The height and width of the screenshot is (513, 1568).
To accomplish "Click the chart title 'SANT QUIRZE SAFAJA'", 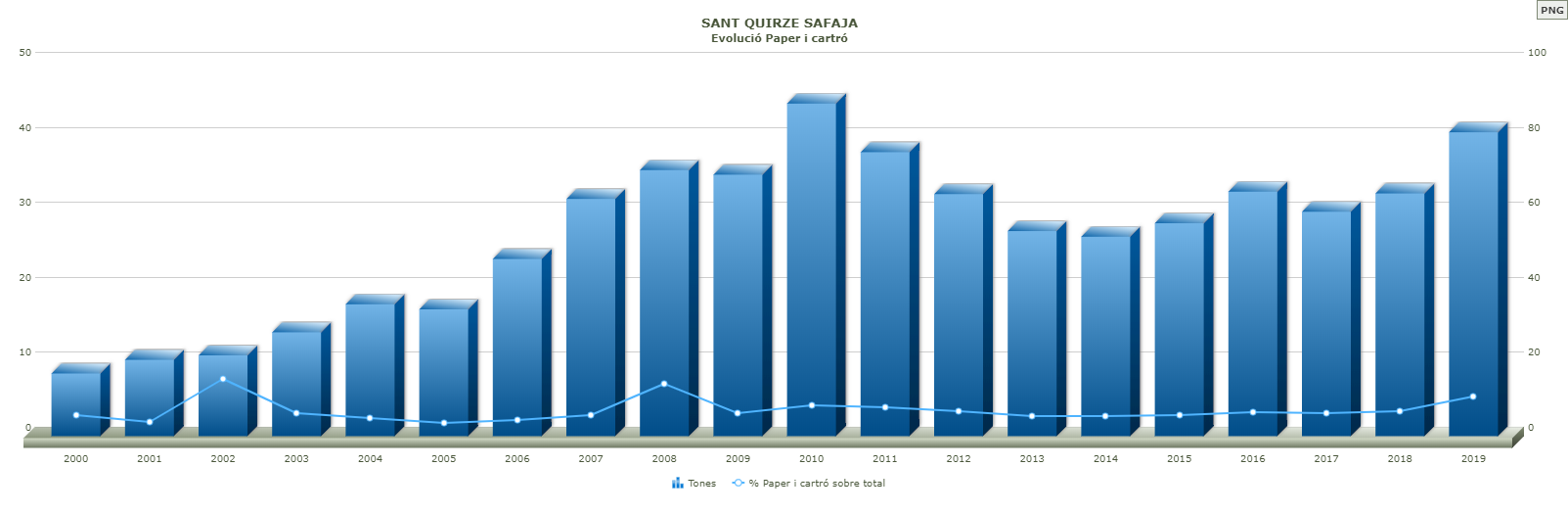I will [x=779, y=23].
